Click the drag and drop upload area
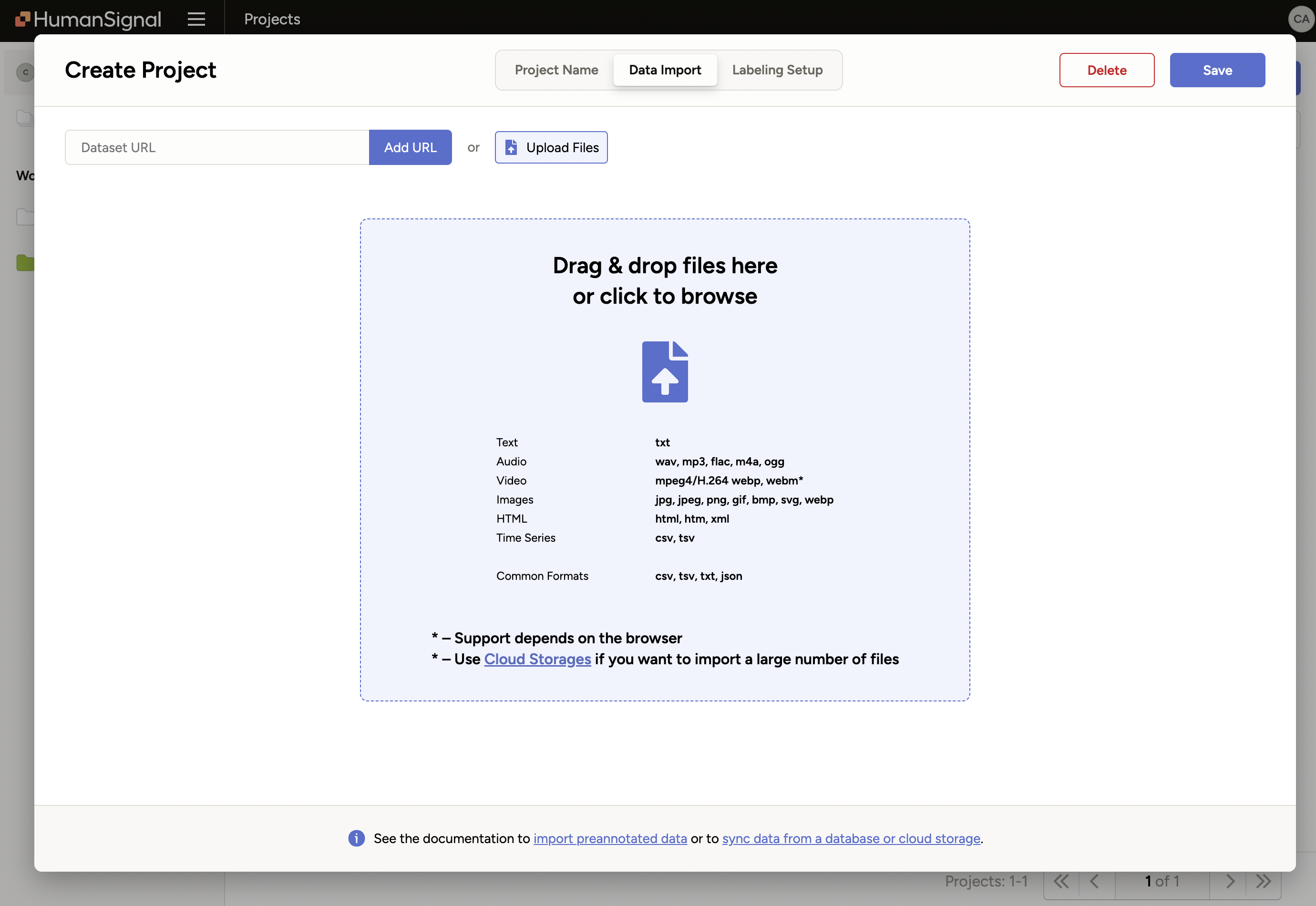Viewport: 1316px width, 906px height. [x=665, y=459]
